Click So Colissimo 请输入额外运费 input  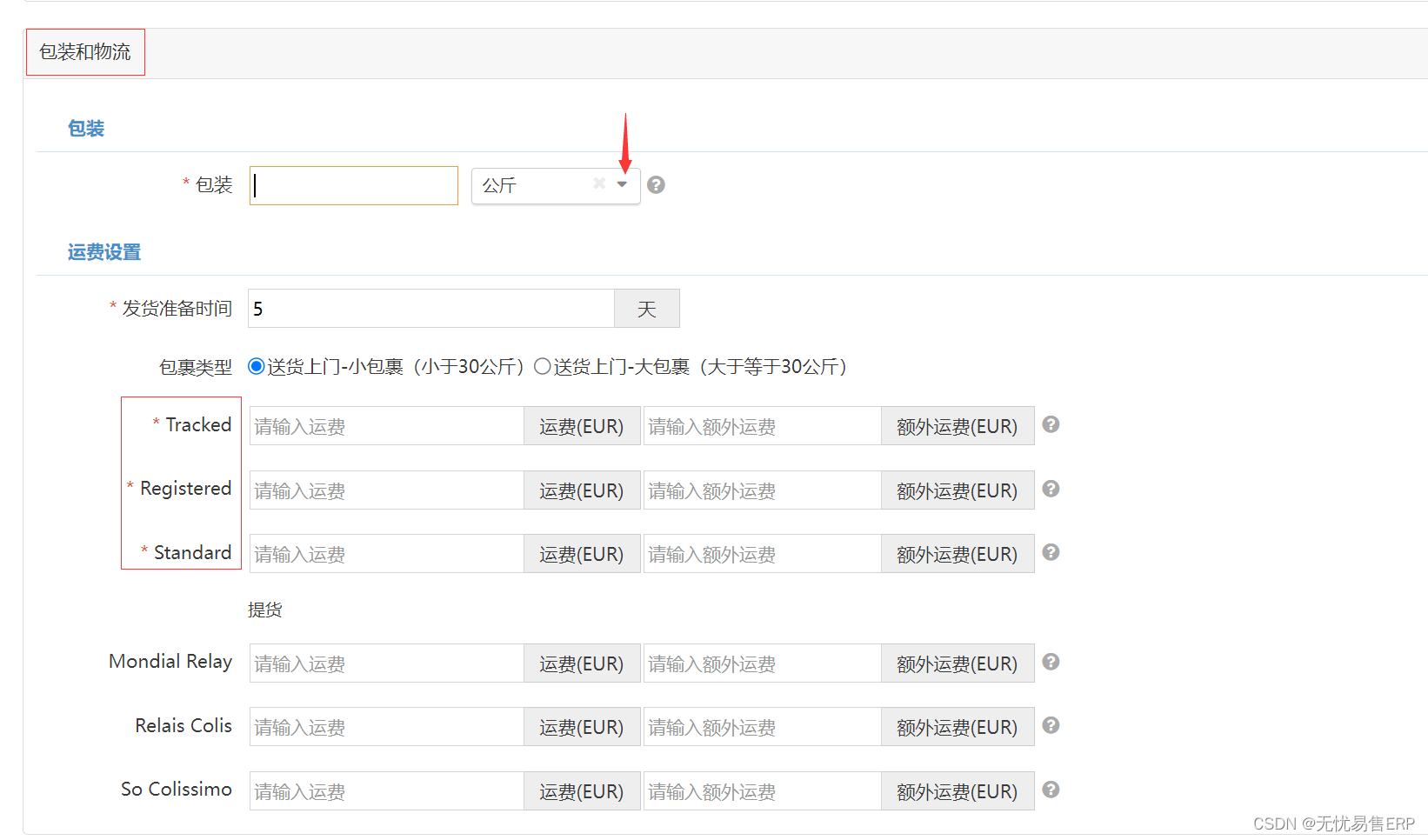[x=763, y=791]
